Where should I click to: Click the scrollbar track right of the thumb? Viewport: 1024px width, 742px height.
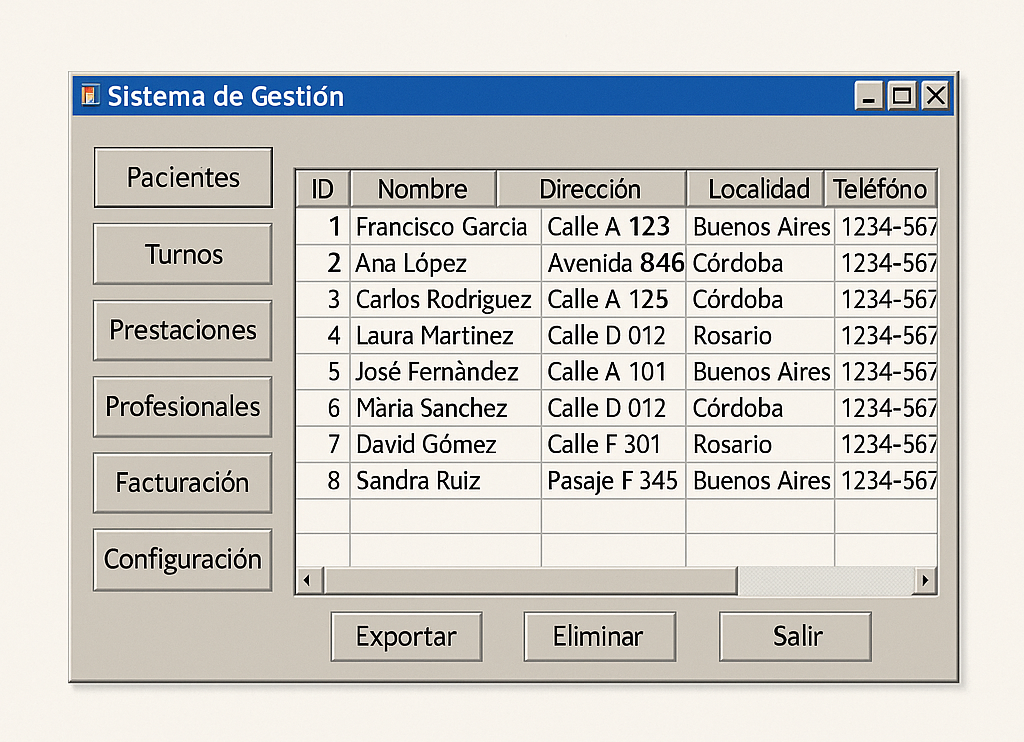(825, 580)
